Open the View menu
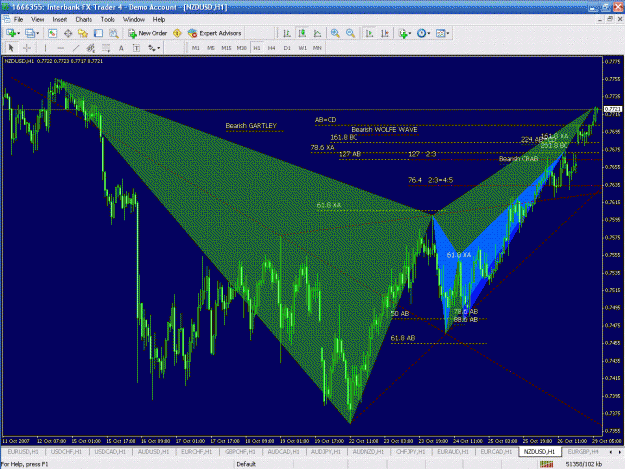 point(37,20)
